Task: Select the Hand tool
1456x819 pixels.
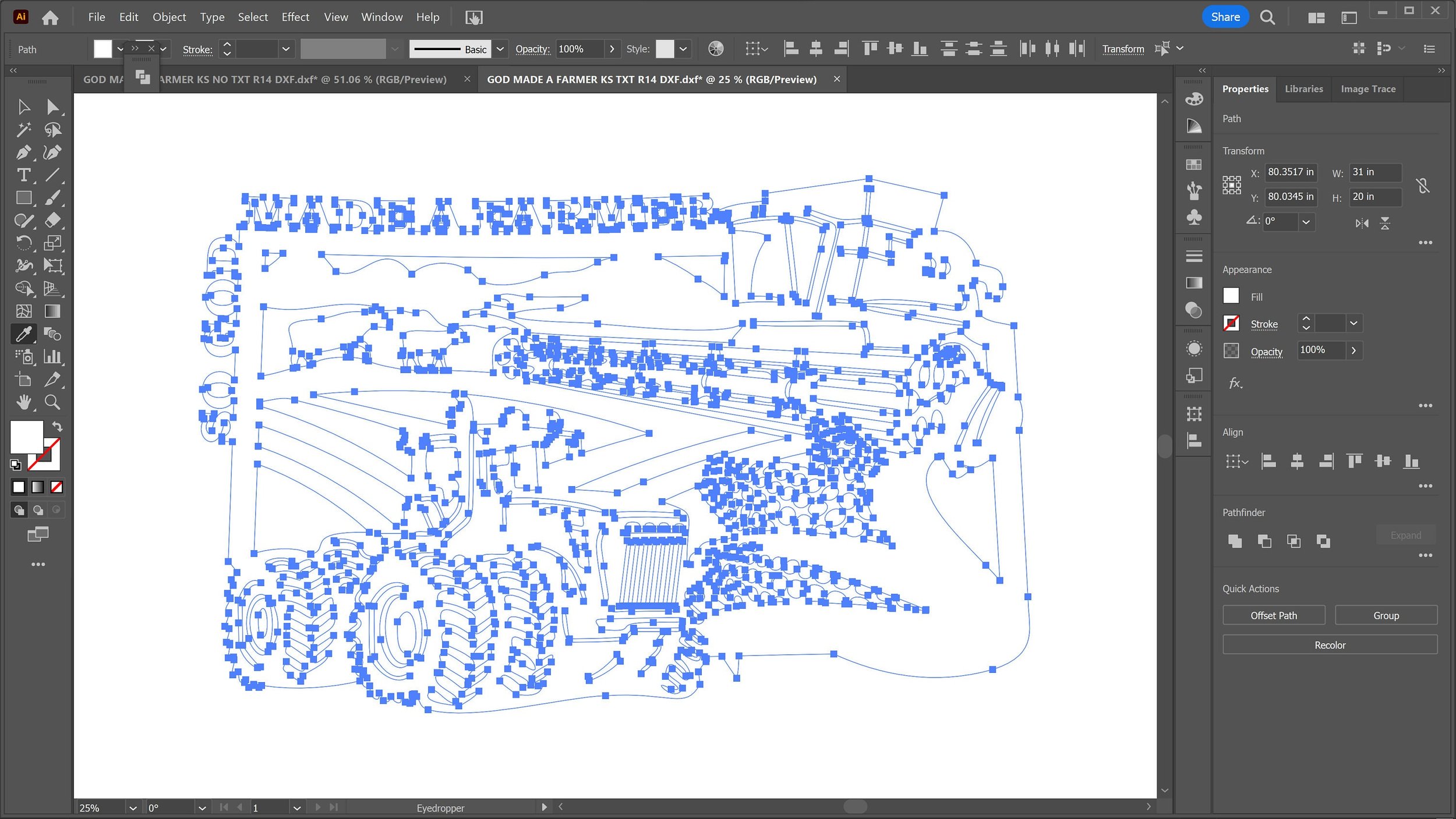Action: 24,402
